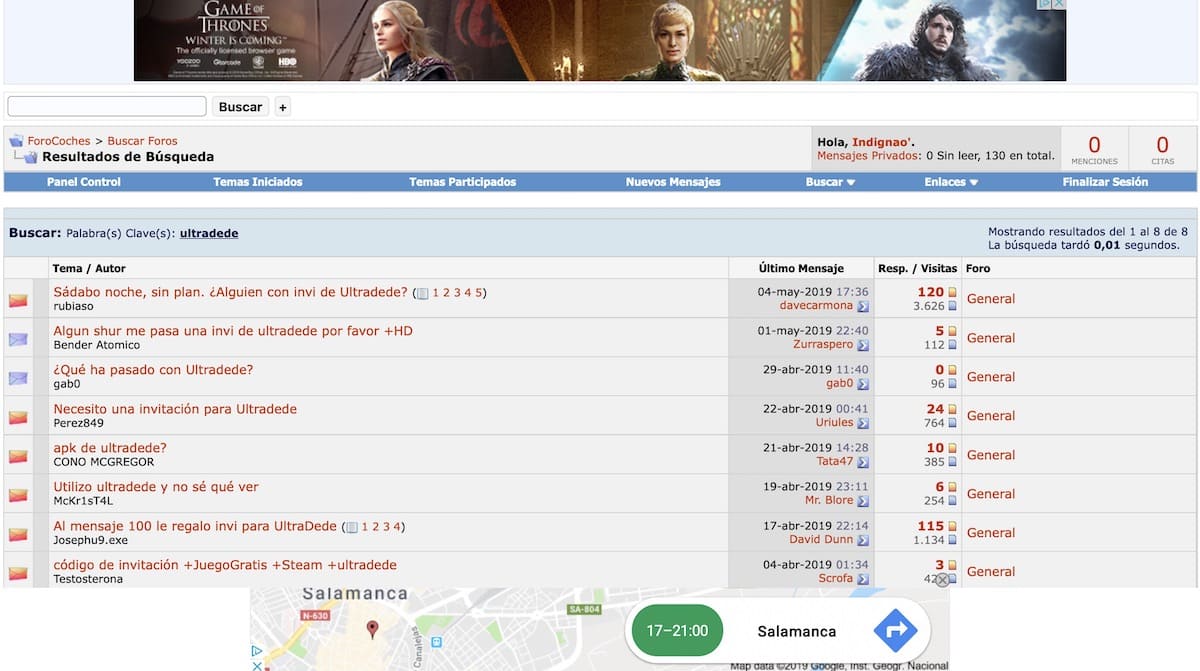Click the go-to-last-post arrow beside davecarmona
The height and width of the screenshot is (671, 1200).
coord(862,306)
